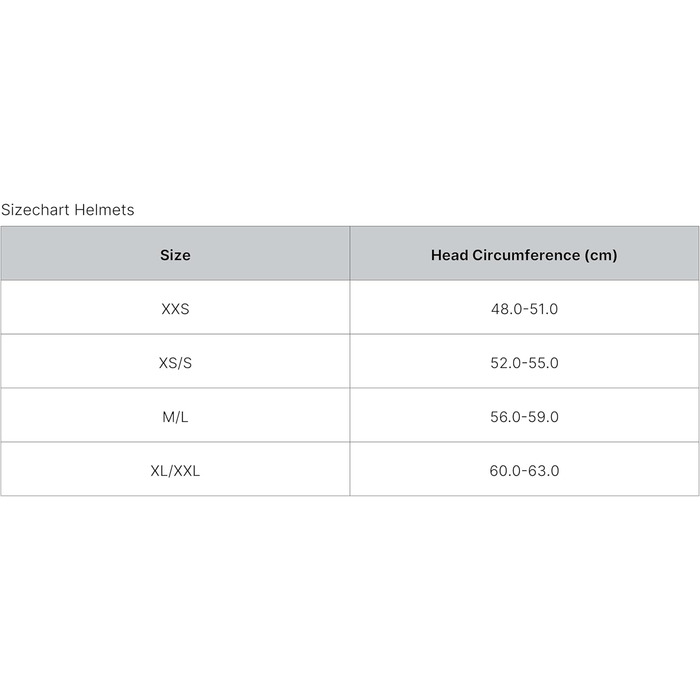Select the XL/XXL size cell
This screenshot has height=700, width=700.
pos(175,471)
